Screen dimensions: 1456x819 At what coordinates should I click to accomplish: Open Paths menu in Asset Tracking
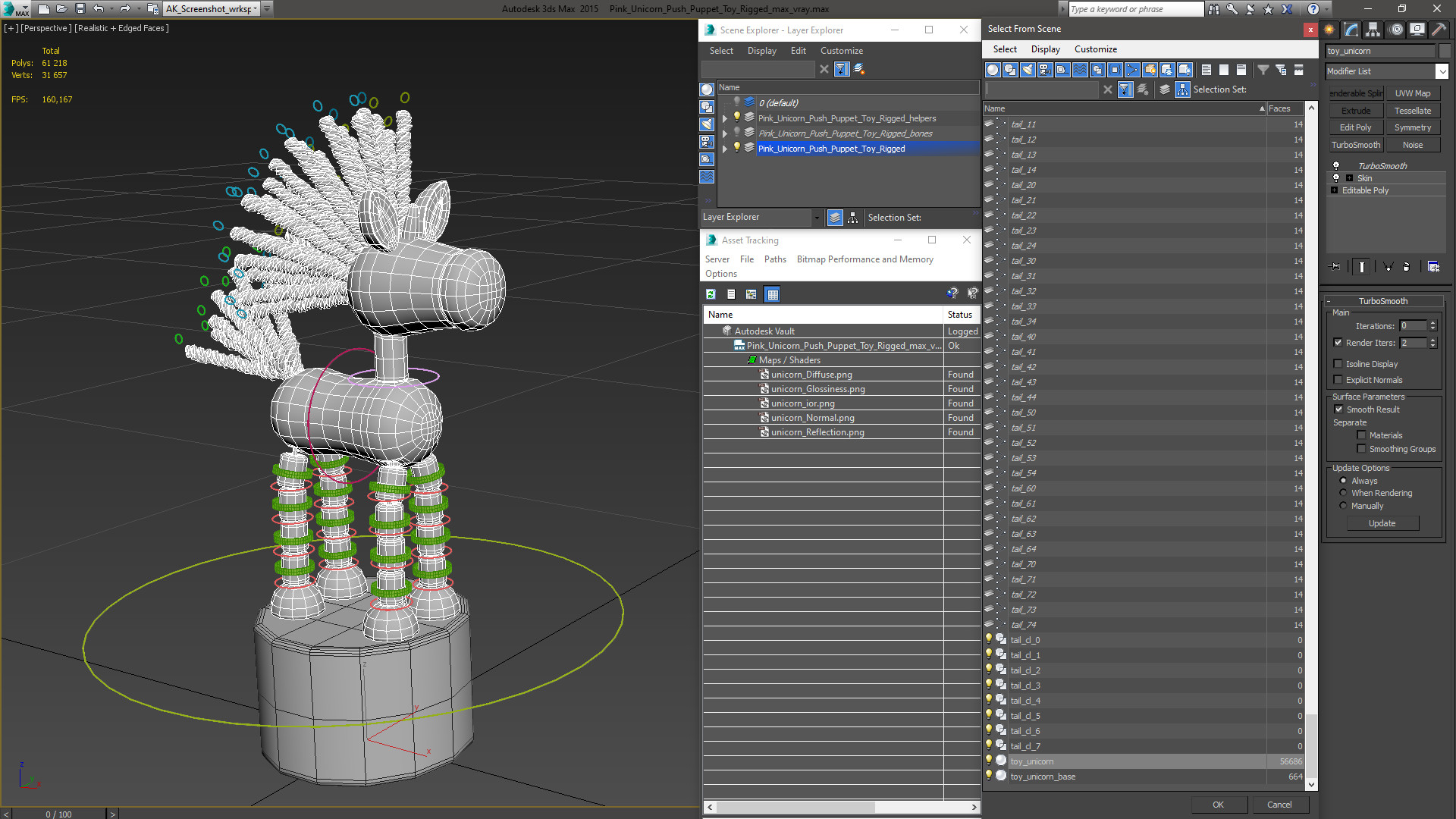point(775,259)
